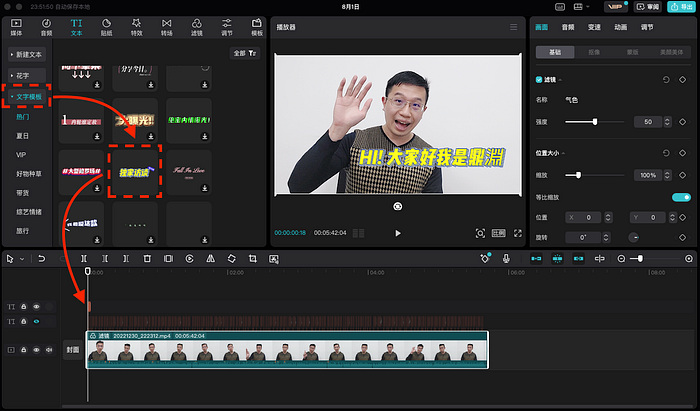Switch to the 蒙版 mask sub-tab

click(632, 52)
